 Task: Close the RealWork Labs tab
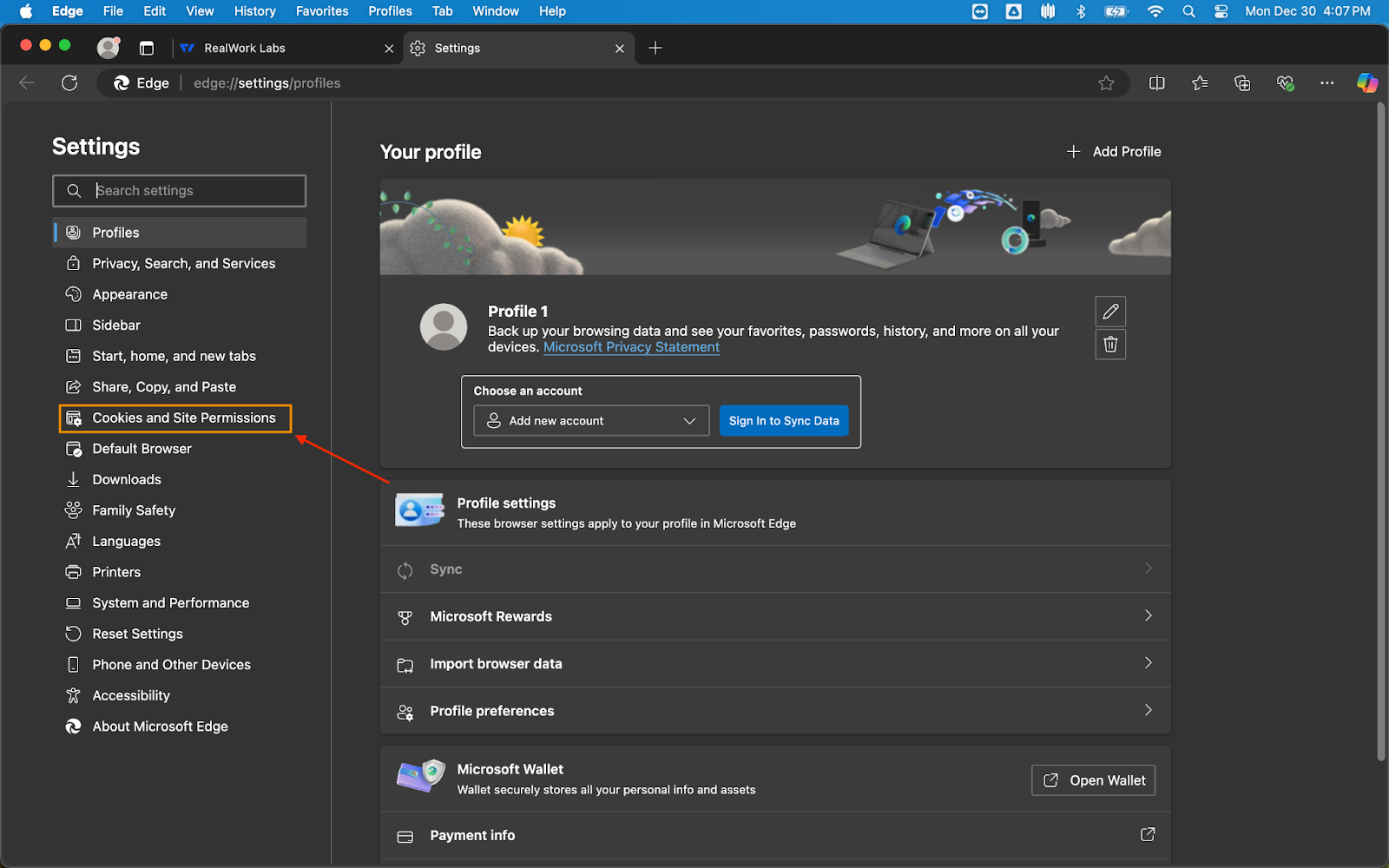pos(389,49)
